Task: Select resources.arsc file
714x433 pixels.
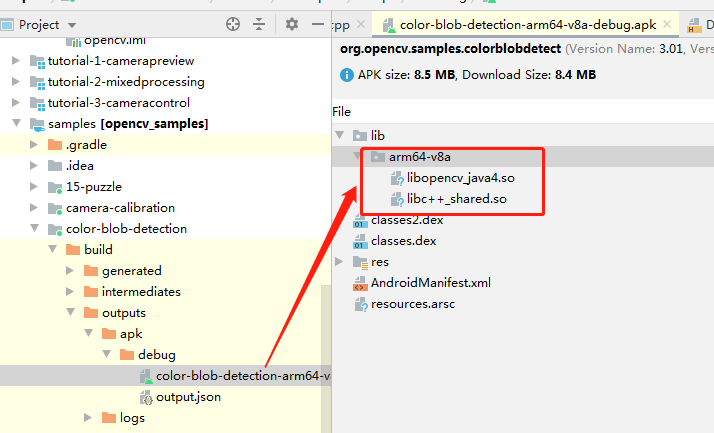Action: [x=413, y=304]
